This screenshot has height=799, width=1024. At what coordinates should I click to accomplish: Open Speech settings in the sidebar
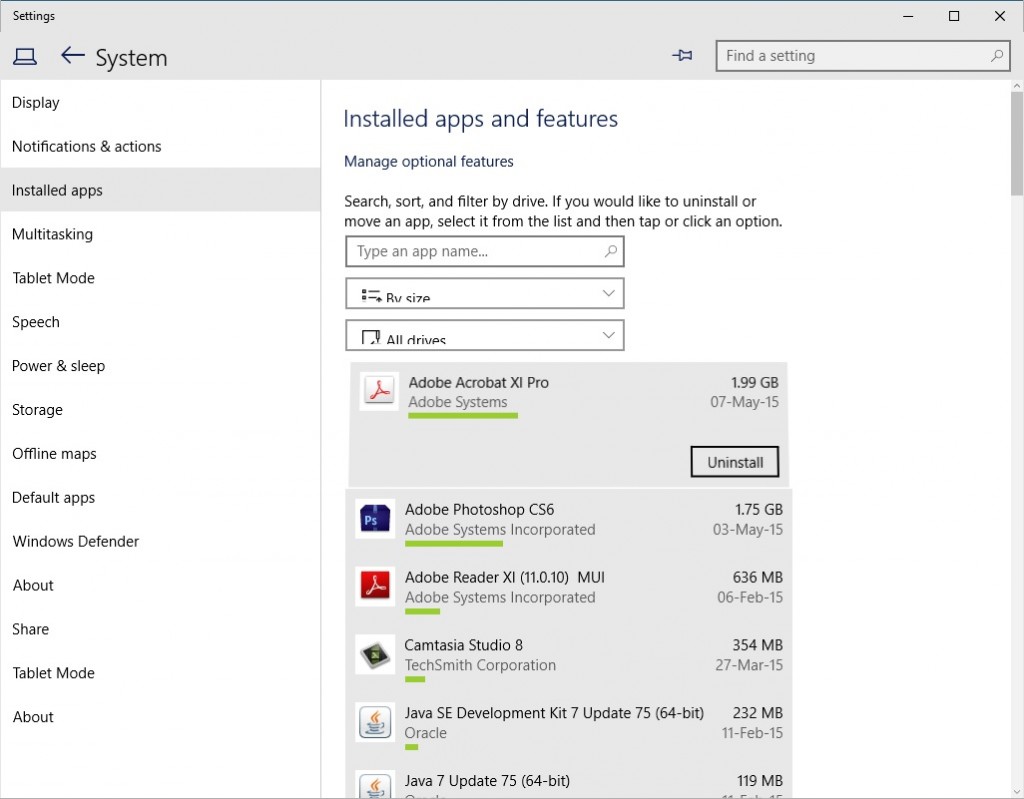click(161, 322)
